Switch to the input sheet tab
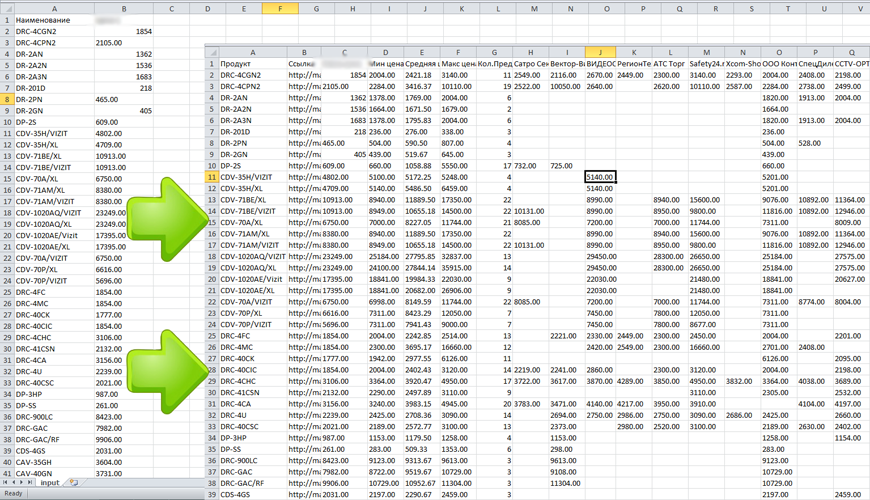 pyautogui.click(x=49, y=482)
